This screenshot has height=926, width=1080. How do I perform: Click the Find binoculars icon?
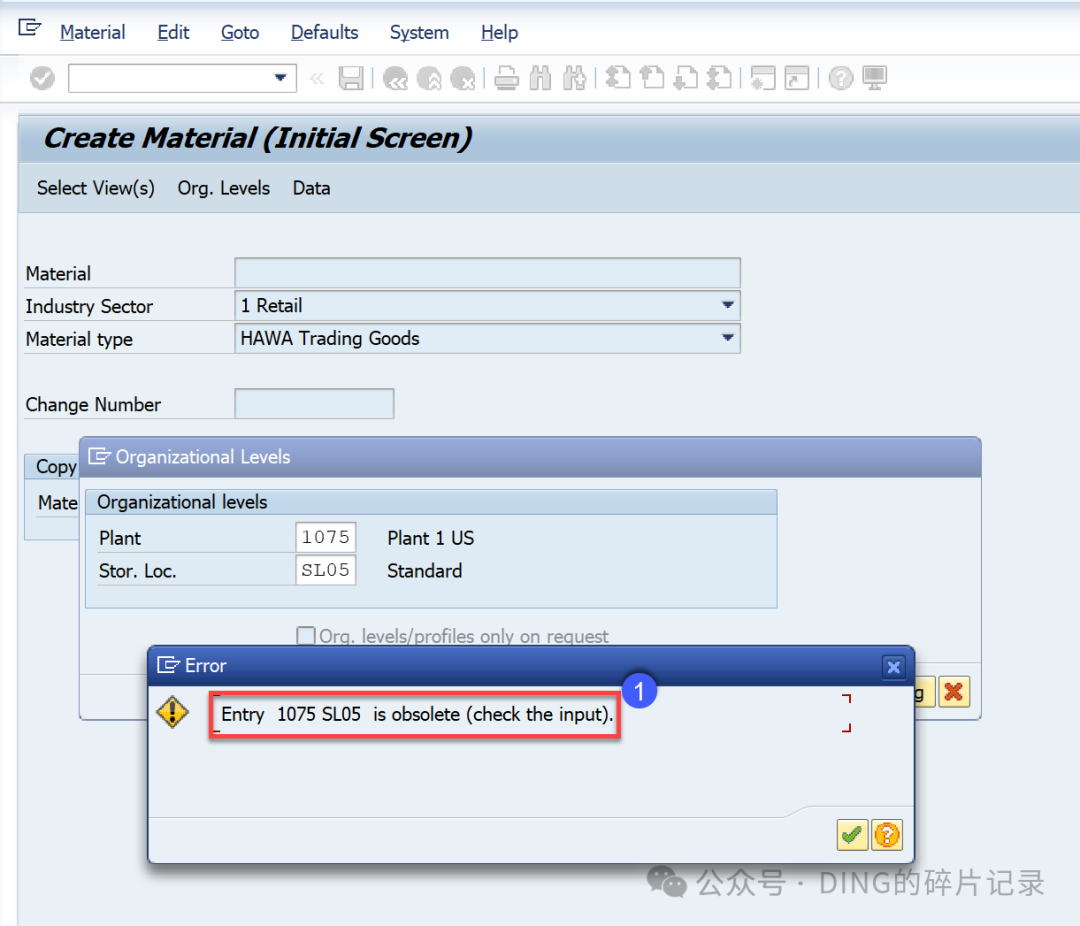tap(541, 78)
